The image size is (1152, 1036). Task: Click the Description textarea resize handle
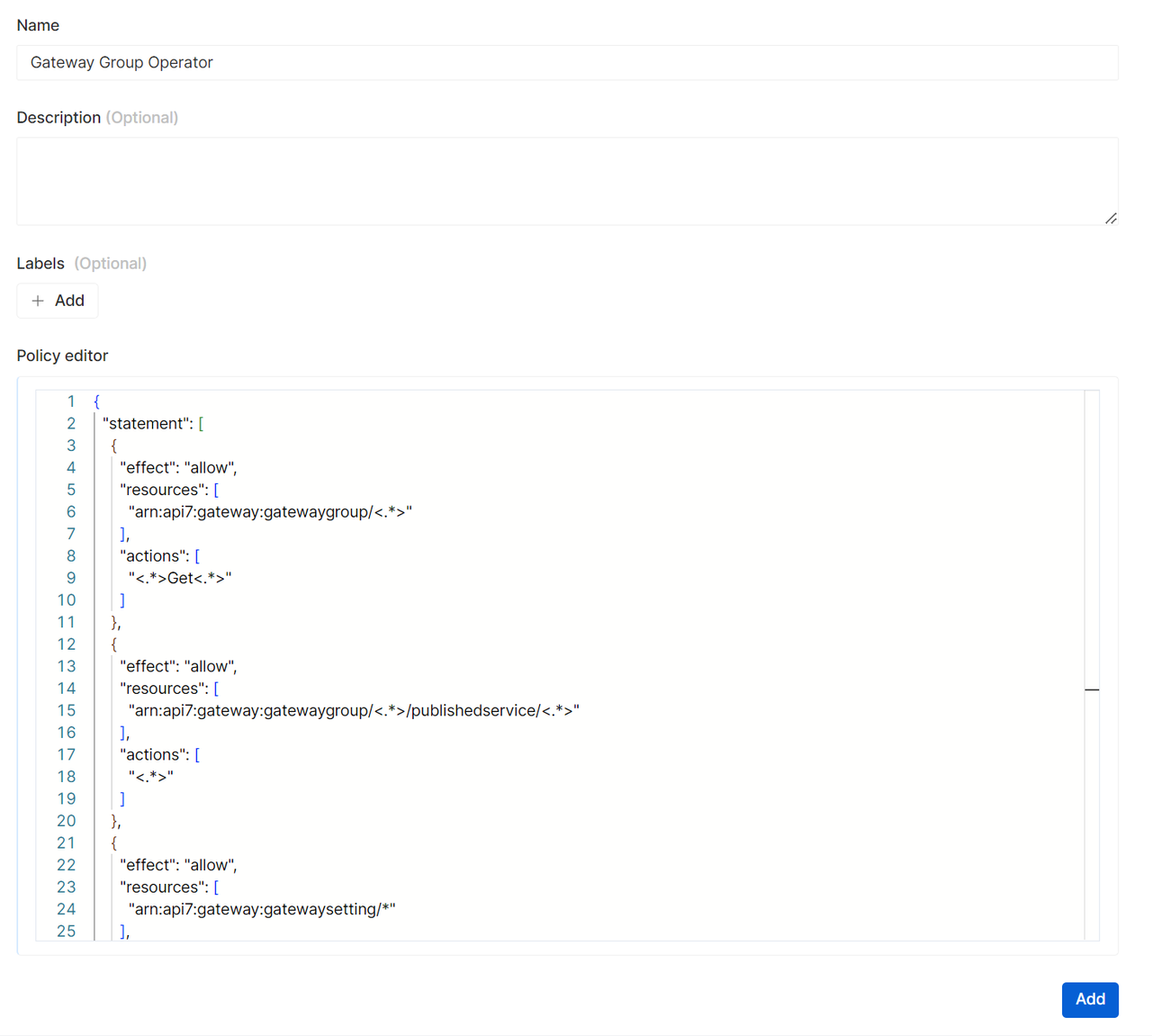point(1111,218)
